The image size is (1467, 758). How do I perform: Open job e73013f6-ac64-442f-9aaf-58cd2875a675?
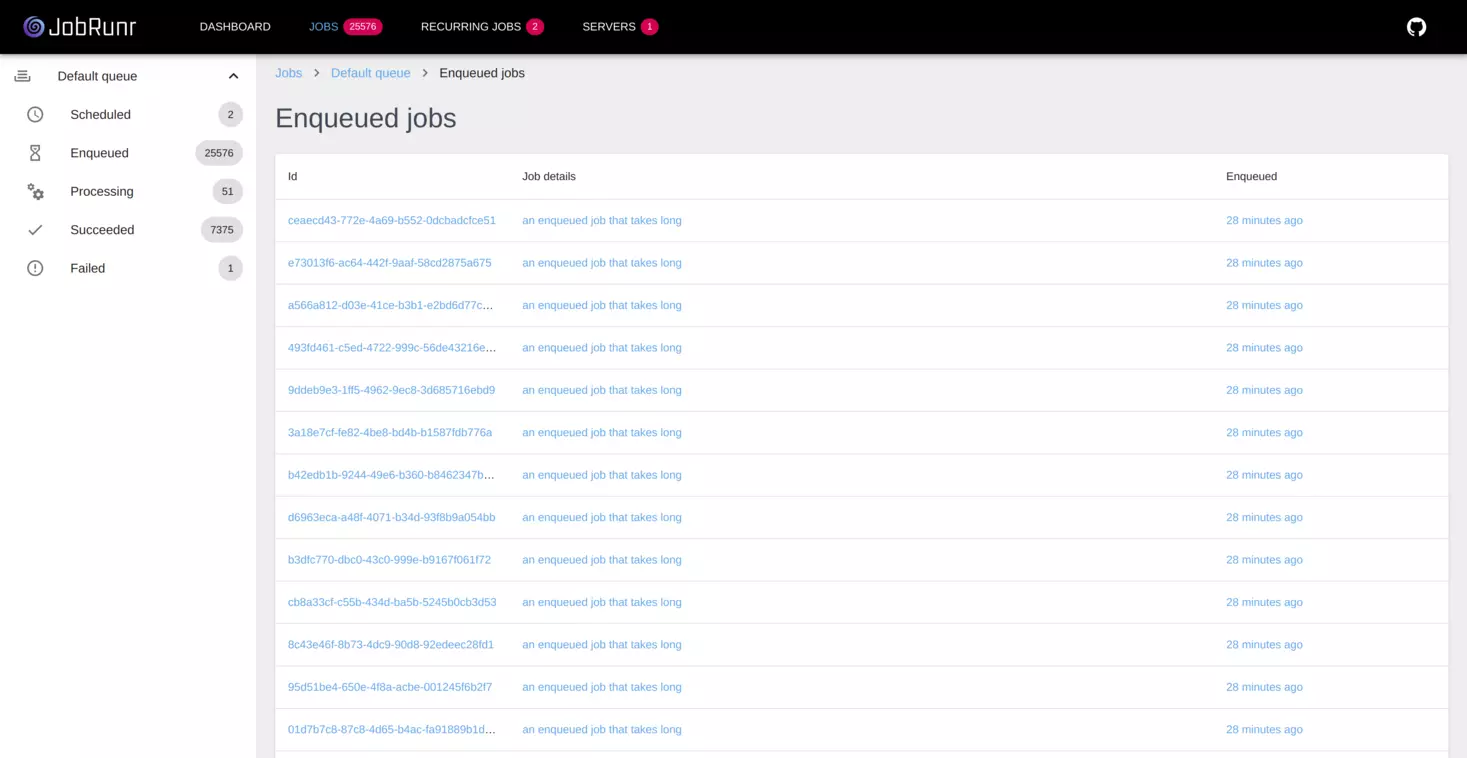390,263
